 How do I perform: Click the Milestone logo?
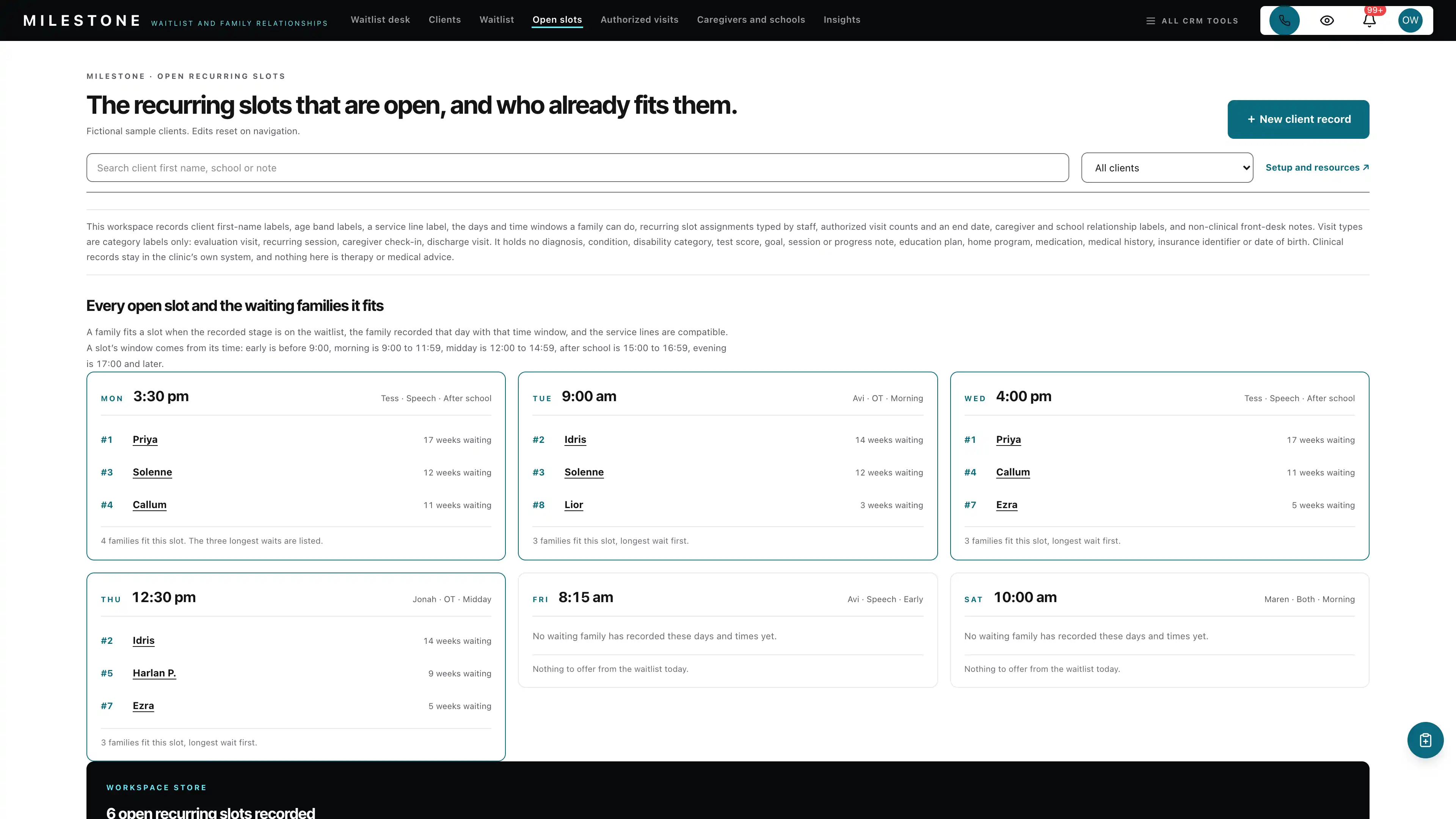[x=82, y=21]
